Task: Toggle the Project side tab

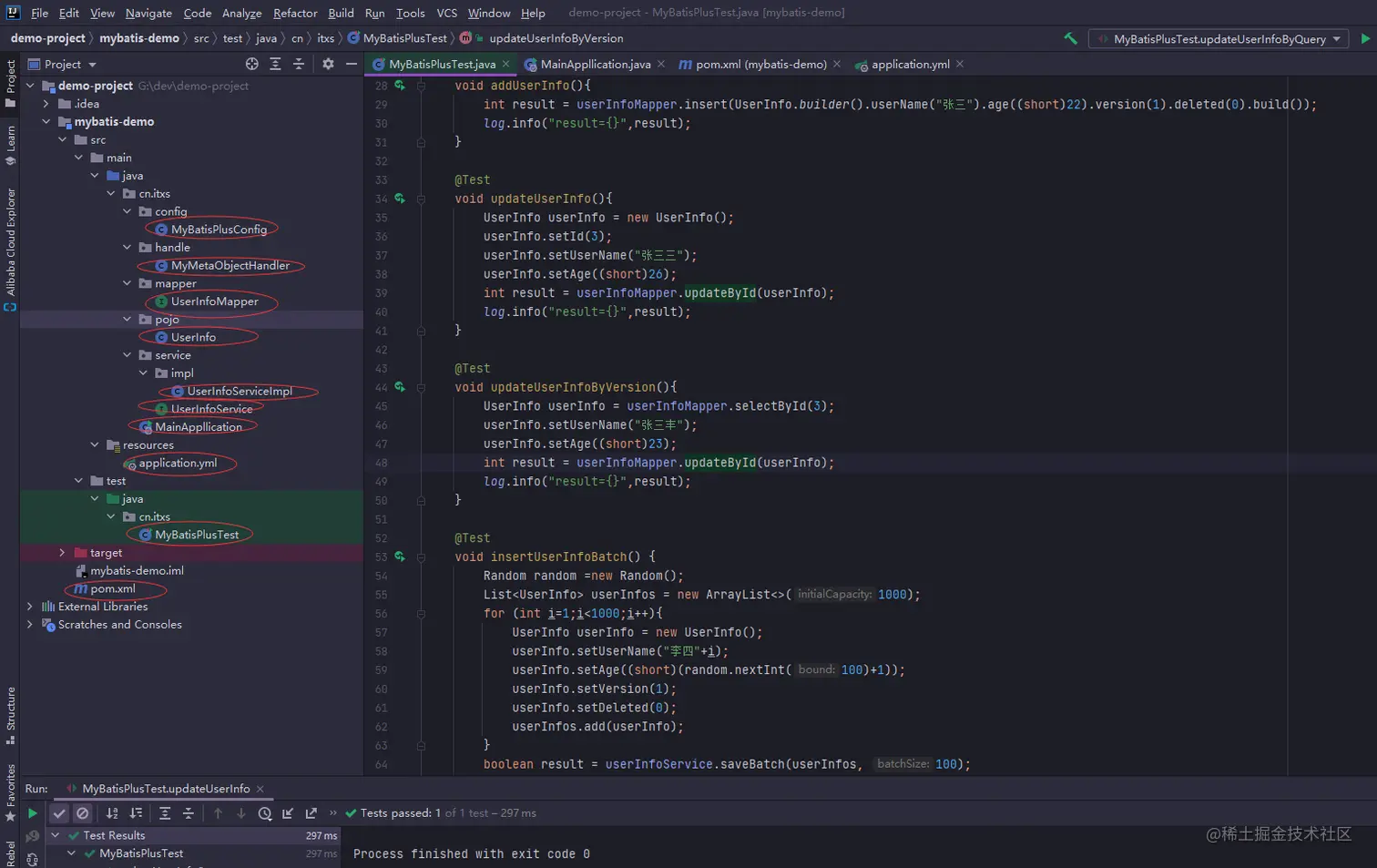Action: pyautogui.click(x=10, y=84)
